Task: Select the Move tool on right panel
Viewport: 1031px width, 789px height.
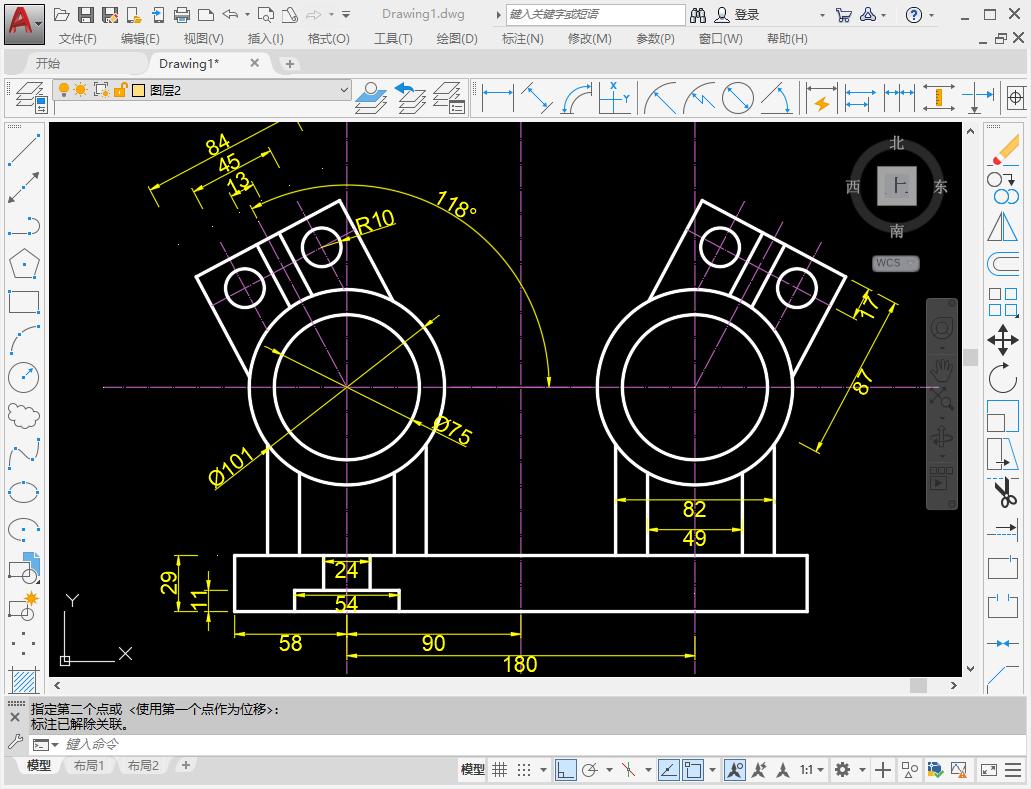Action: 1003,341
